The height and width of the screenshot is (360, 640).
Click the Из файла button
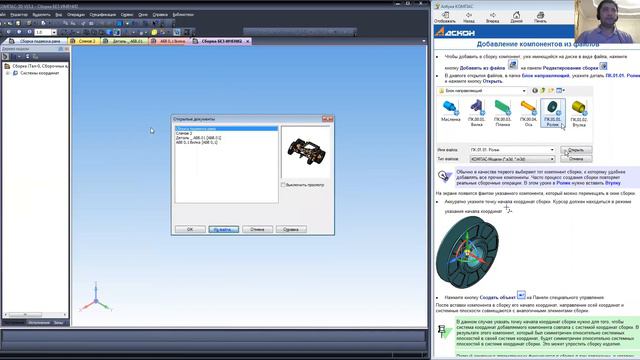pyautogui.click(x=224, y=229)
